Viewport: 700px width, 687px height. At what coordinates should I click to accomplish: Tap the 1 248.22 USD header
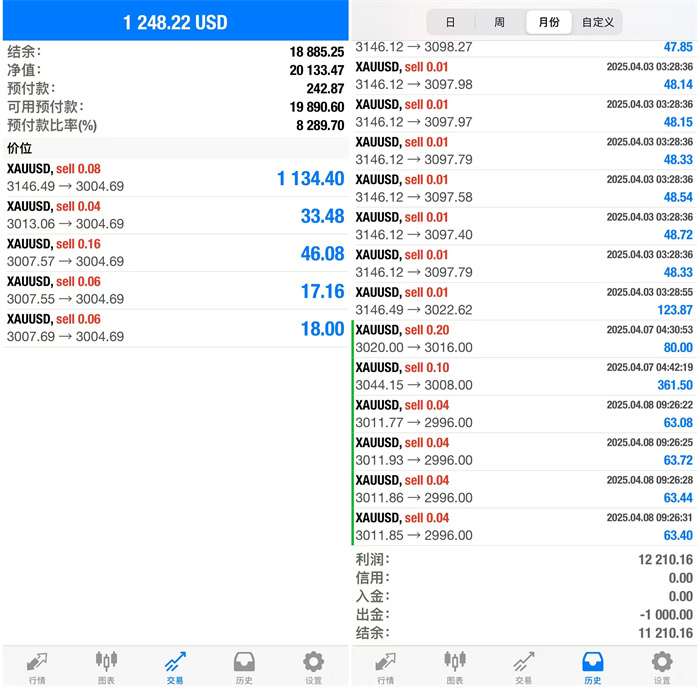175,22
